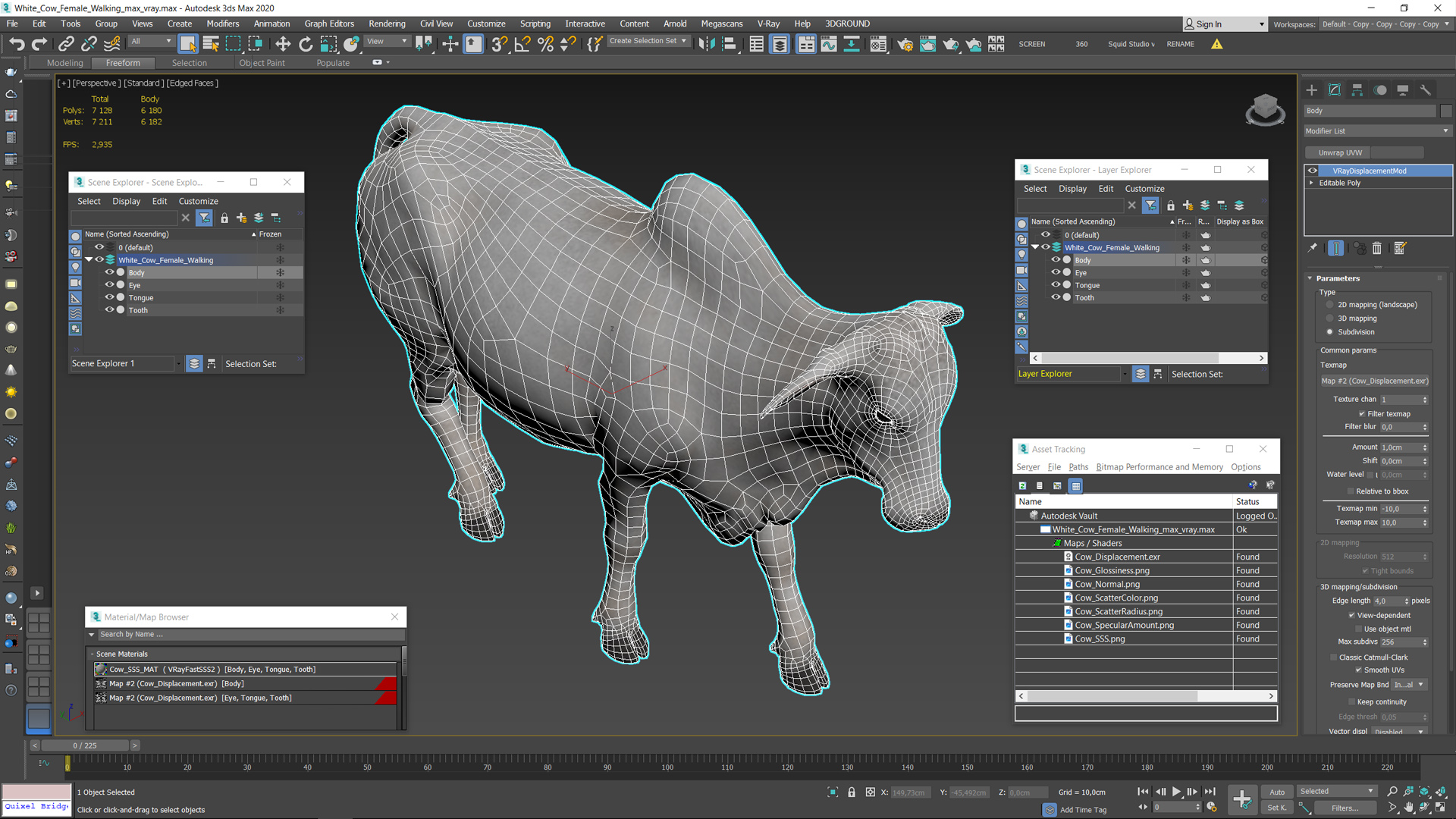
Task: Activate the Select Object tool
Action: coord(188,44)
